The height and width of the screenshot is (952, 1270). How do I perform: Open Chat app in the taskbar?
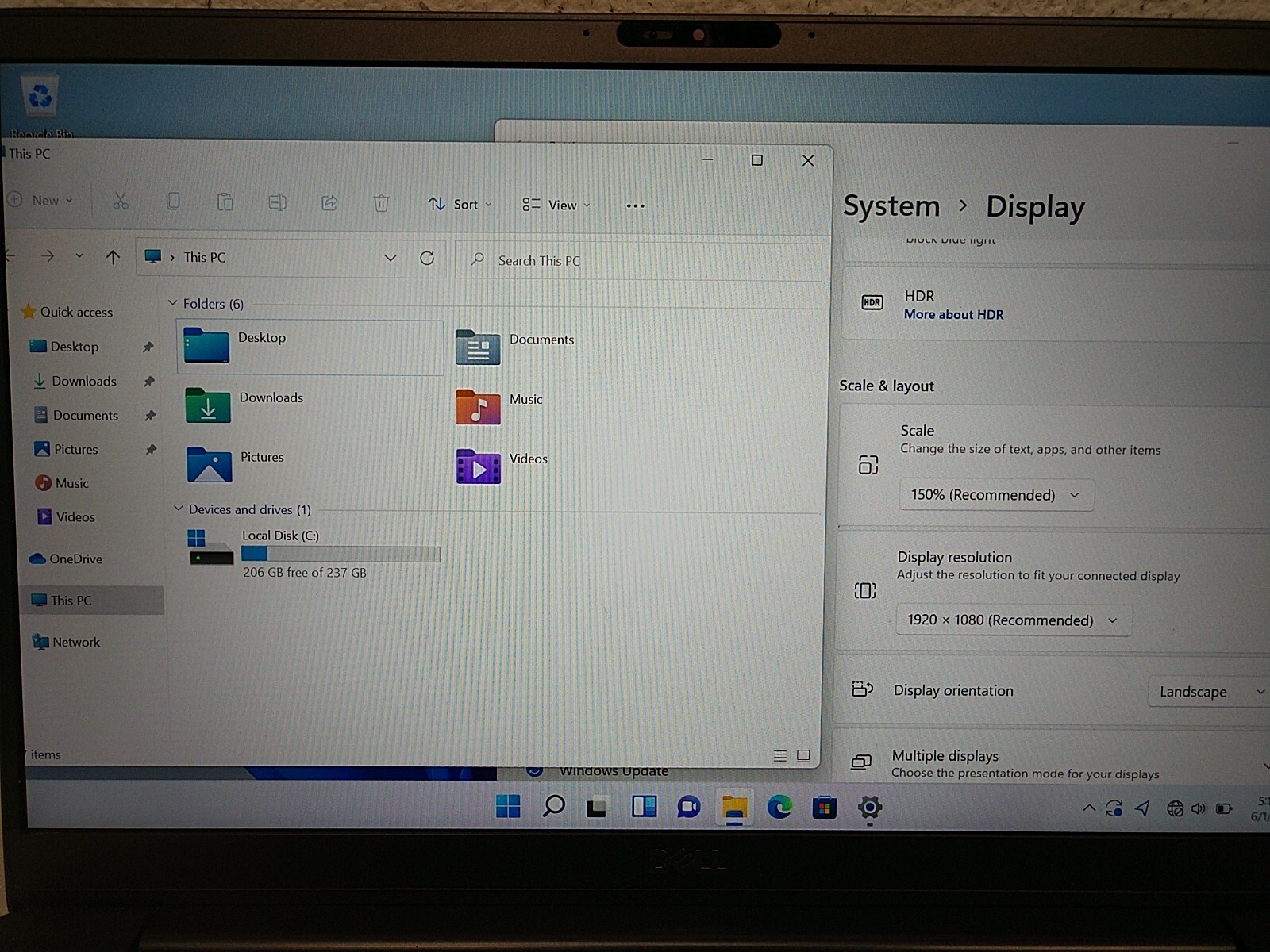688,808
